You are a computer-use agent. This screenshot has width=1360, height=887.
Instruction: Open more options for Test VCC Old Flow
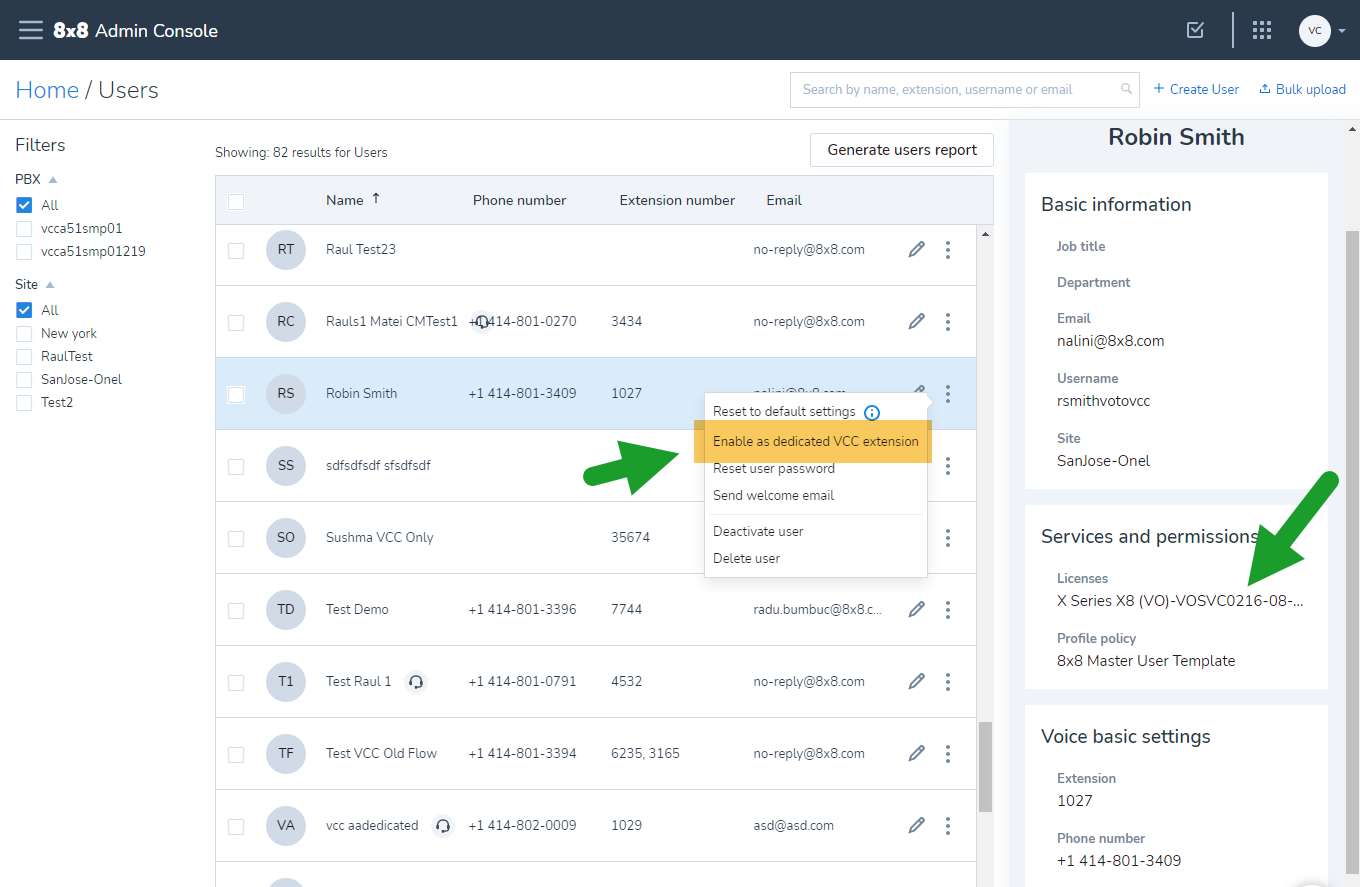(x=948, y=753)
